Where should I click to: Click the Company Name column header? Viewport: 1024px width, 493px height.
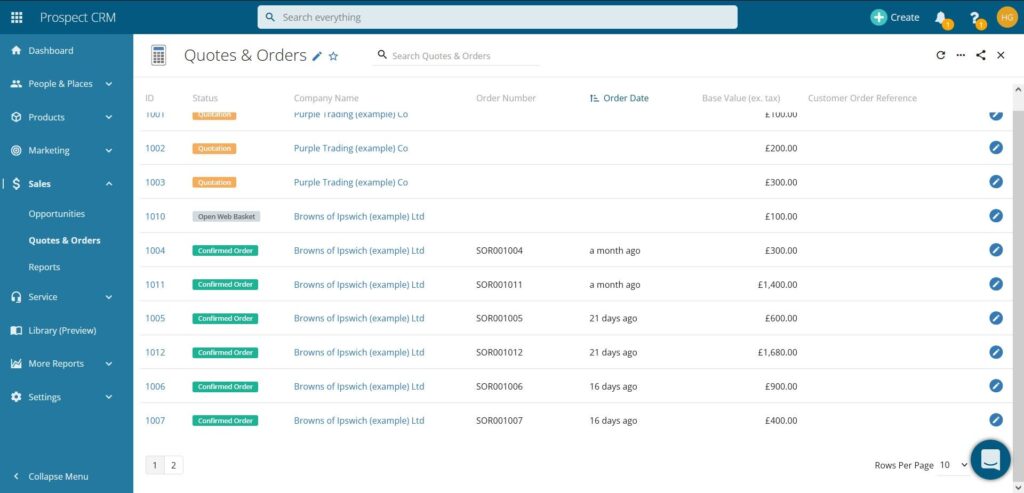coord(326,99)
